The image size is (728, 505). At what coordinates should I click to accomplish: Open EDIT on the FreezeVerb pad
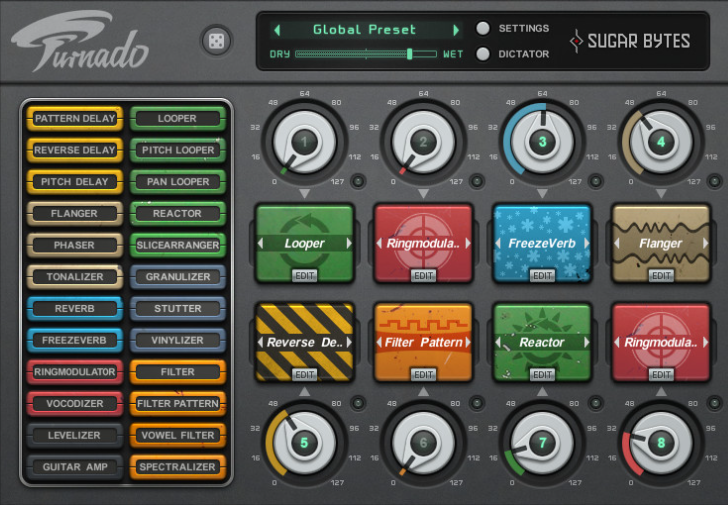pos(542,275)
